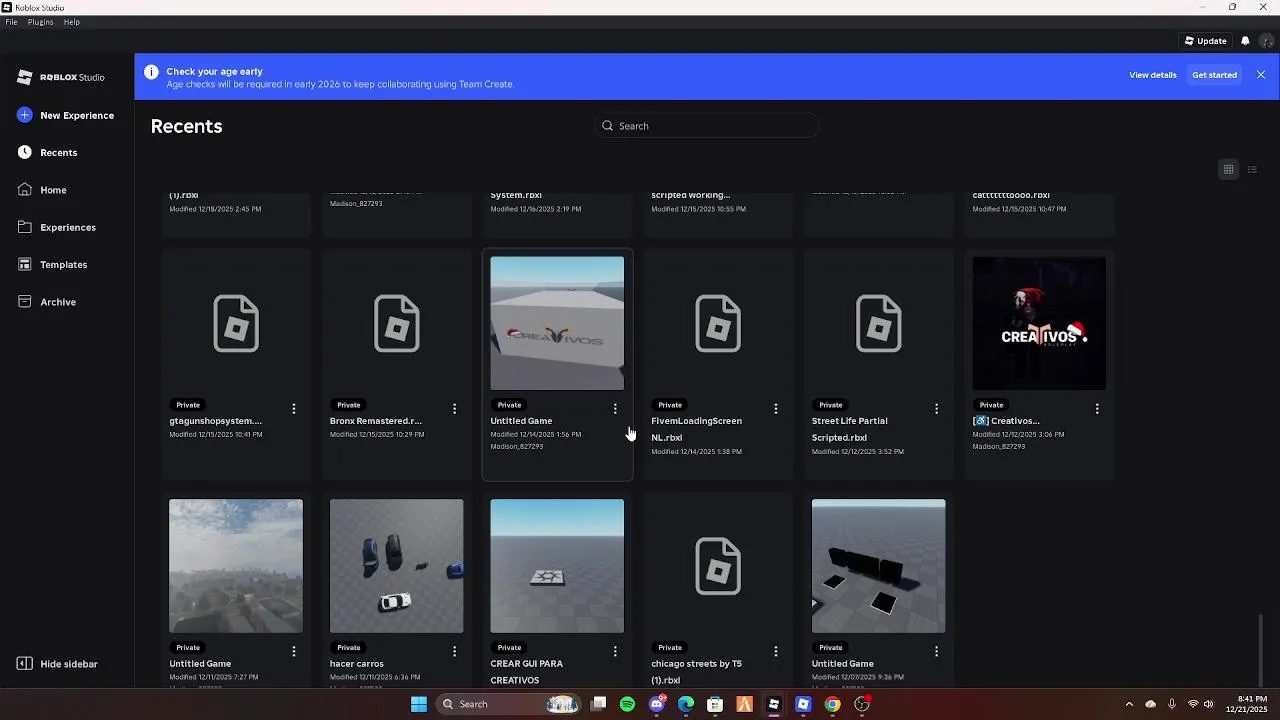Image resolution: width=1280 pixels, height=720 pixels.
Task: Open the Help menu
Action: click(72, 22)
